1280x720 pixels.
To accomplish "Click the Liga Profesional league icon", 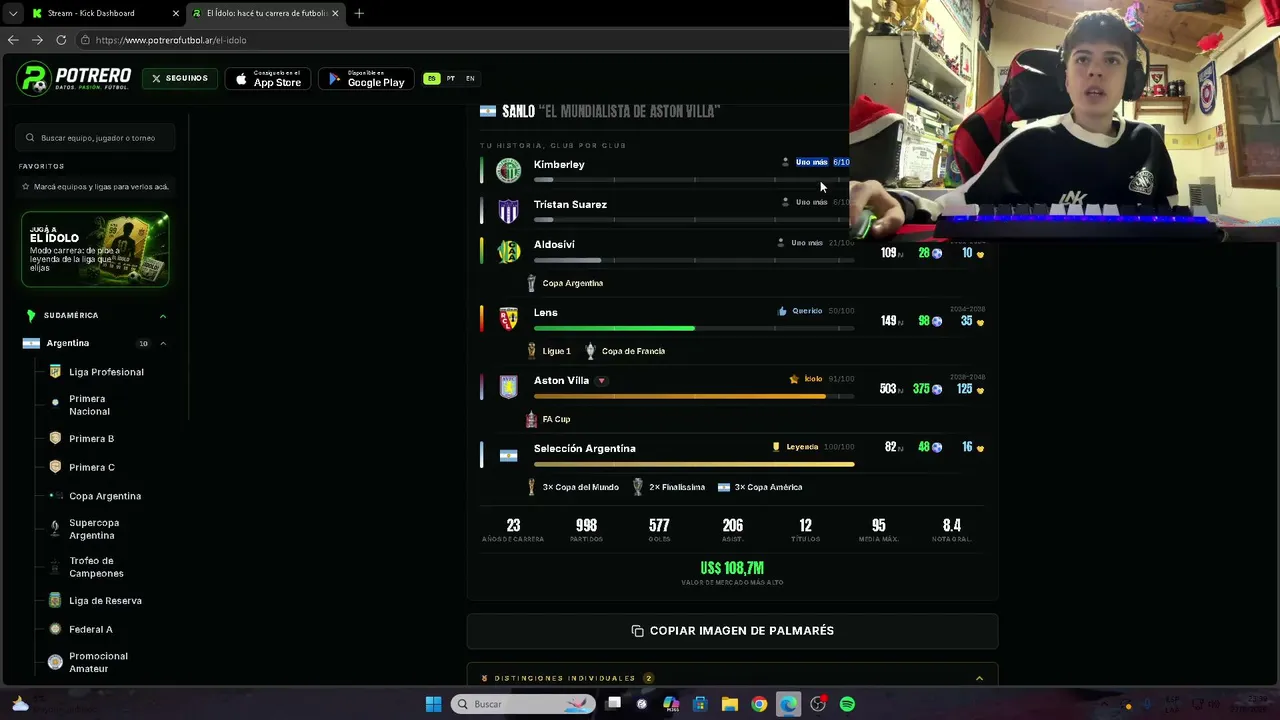I will click(55, 372).
